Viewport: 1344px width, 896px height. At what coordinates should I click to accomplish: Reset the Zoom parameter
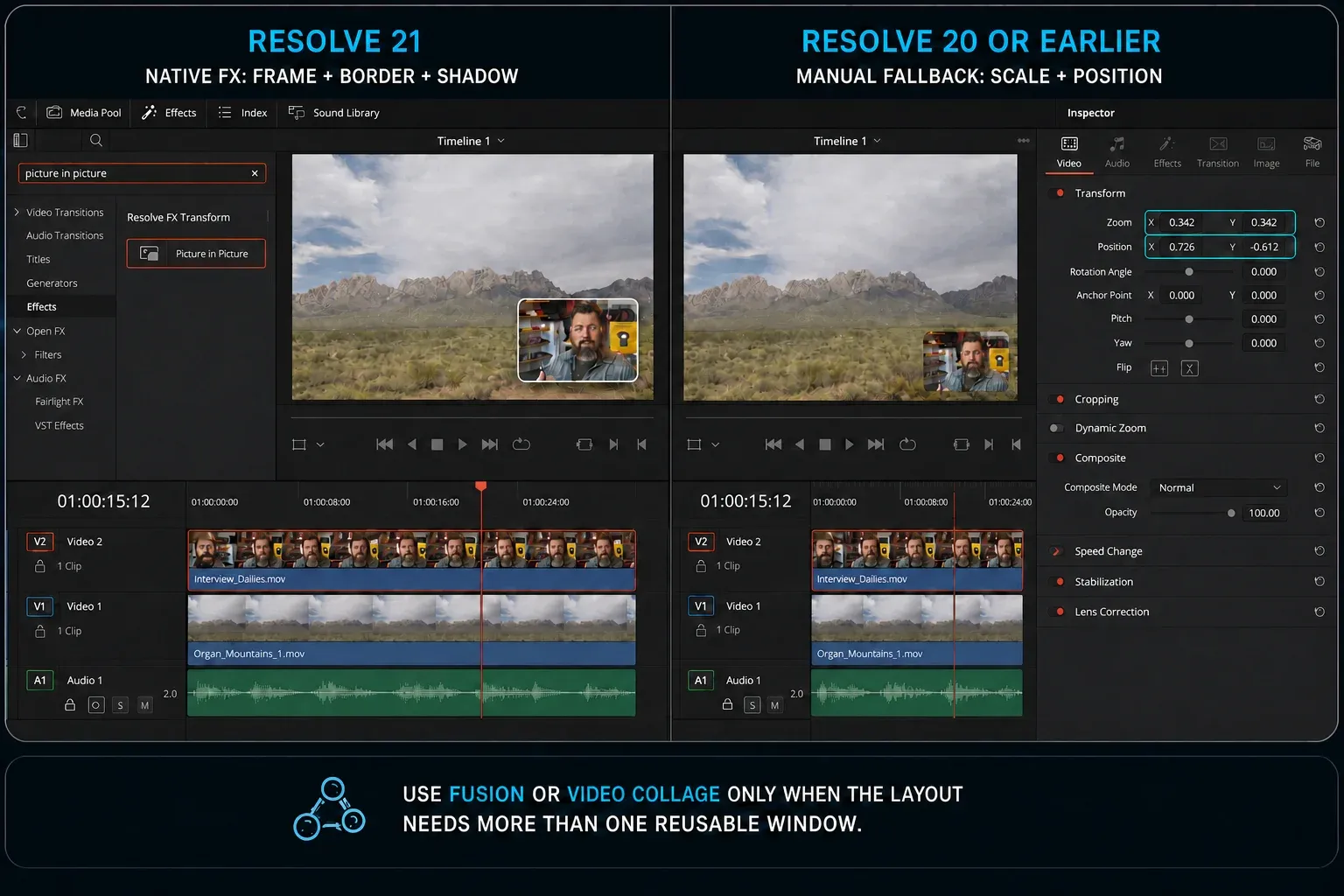[x=1319, y=222]
